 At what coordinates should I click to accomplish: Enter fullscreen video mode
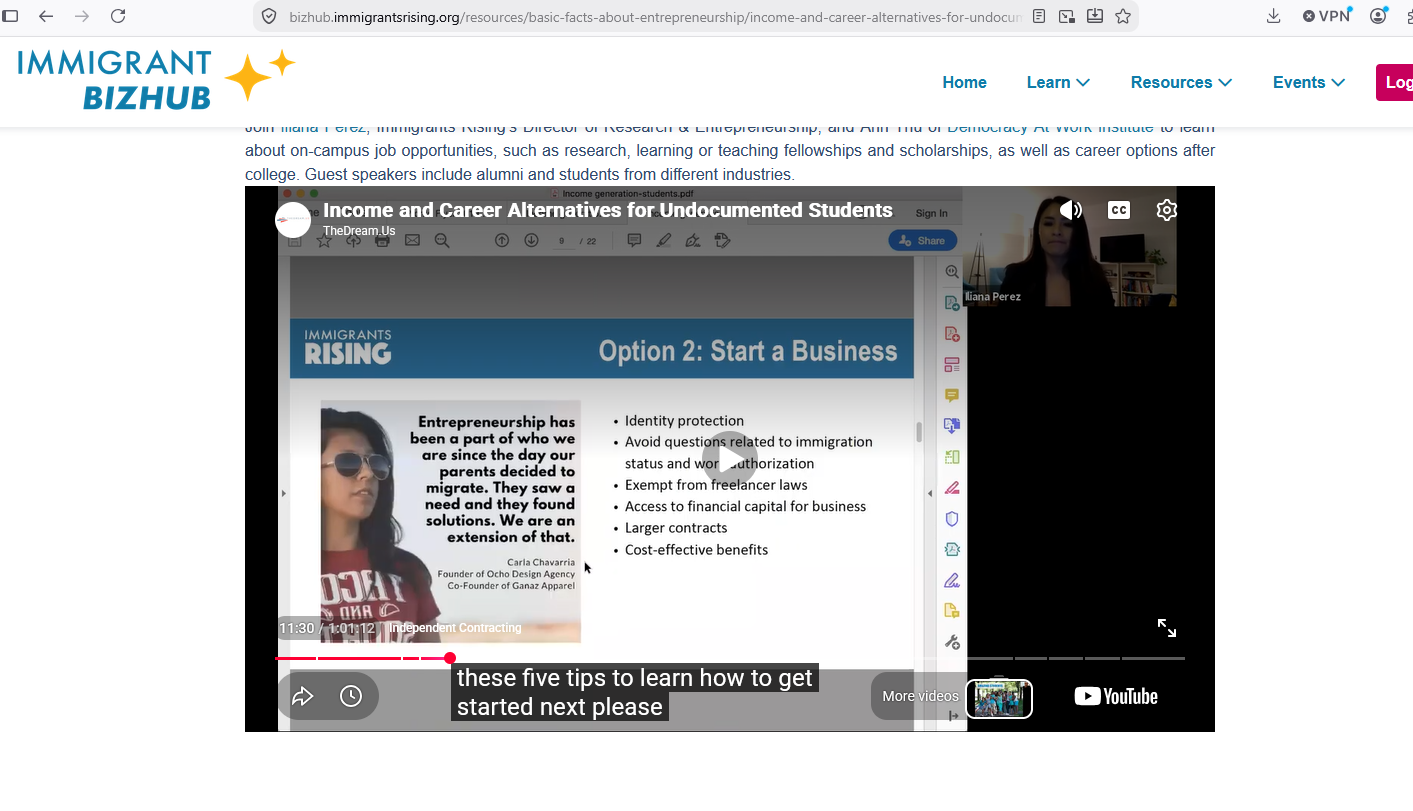pos(1167,628)
